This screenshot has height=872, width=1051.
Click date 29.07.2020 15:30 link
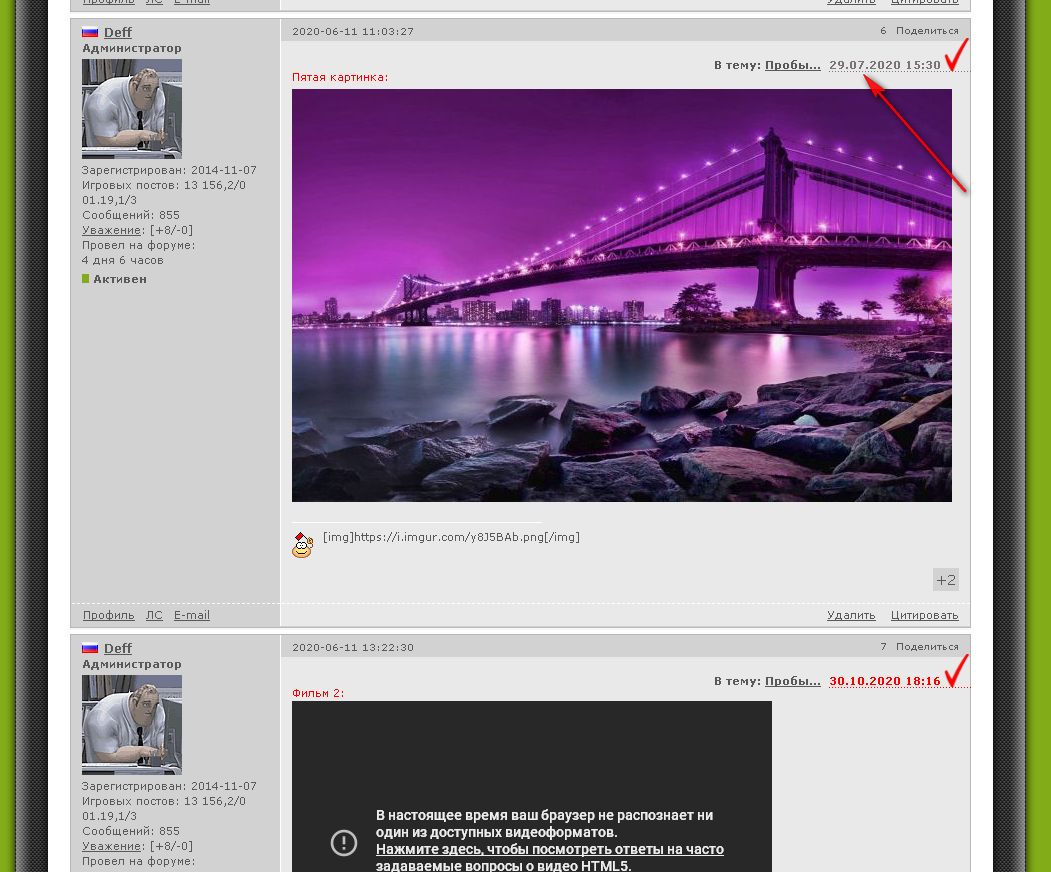tap(885, 65)
